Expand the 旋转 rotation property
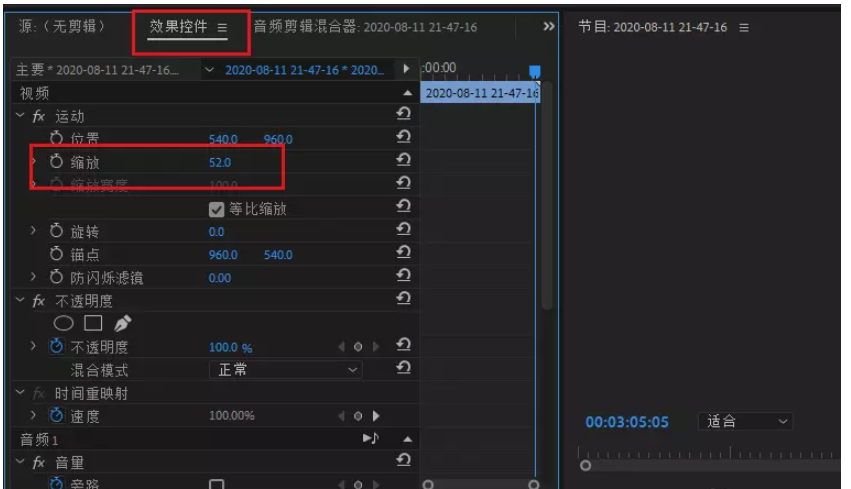This screenshot has width=851, height=489. (x=33, y=231)
